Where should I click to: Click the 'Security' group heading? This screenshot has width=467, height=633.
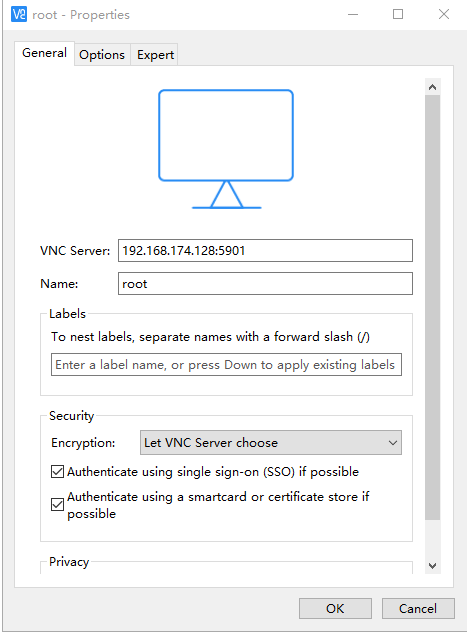[71, 416]
